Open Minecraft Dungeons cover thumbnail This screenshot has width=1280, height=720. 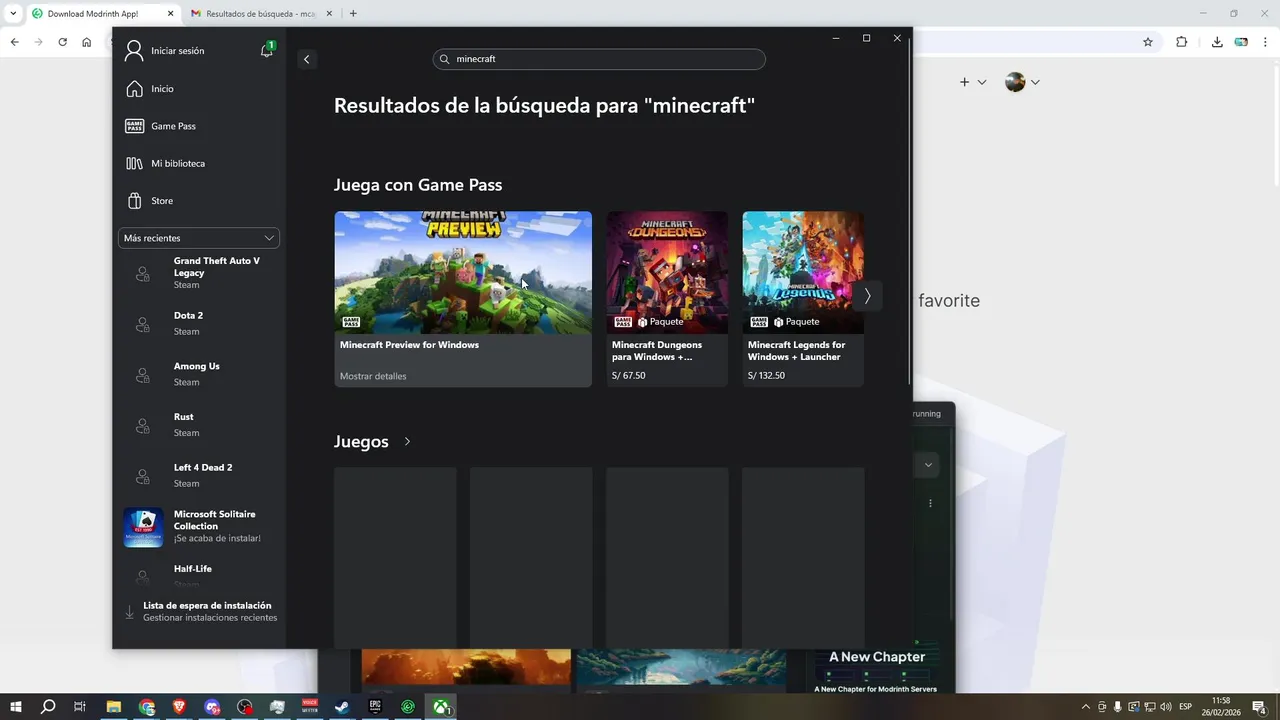(667, 272)
